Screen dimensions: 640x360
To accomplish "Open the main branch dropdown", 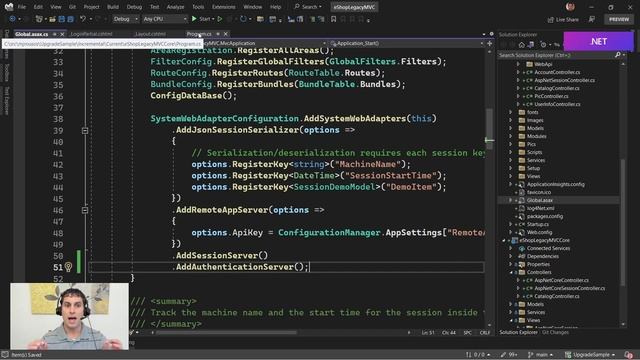I will pos(540,355).
